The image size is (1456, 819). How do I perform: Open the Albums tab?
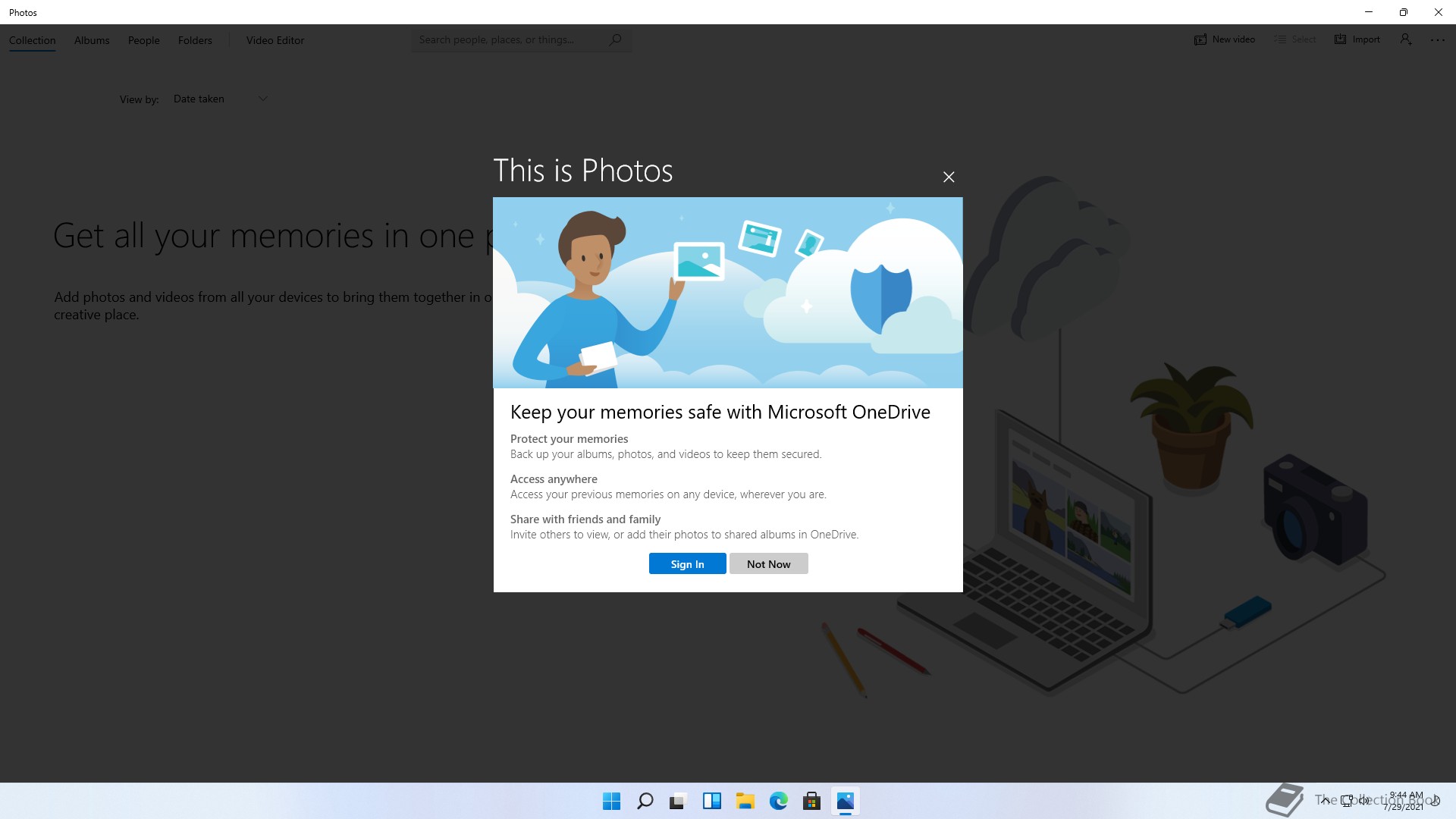point(92,40)
